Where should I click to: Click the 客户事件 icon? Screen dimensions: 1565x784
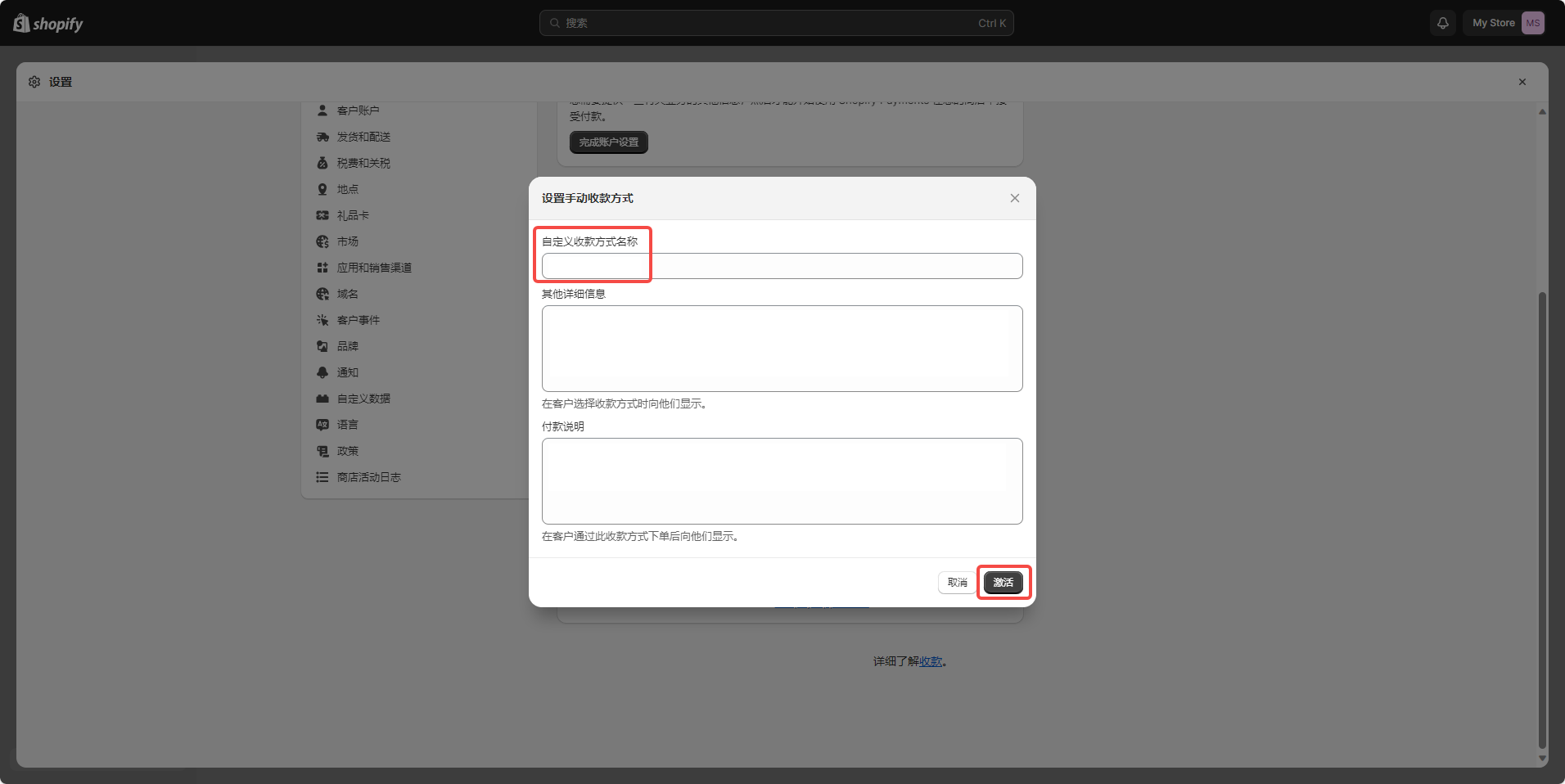pyautogui.click(x=322, y=320)
